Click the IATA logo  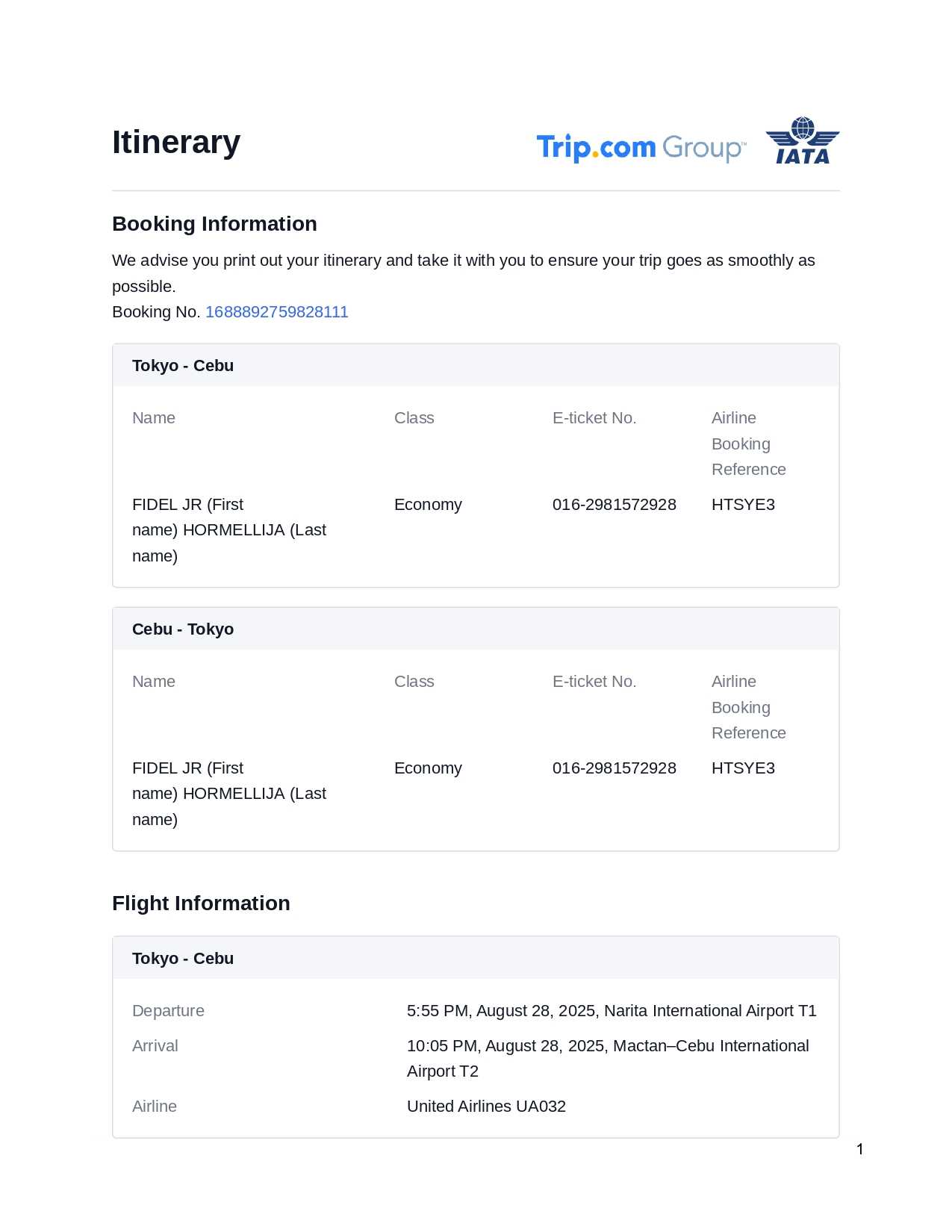(x=802, y=141)
